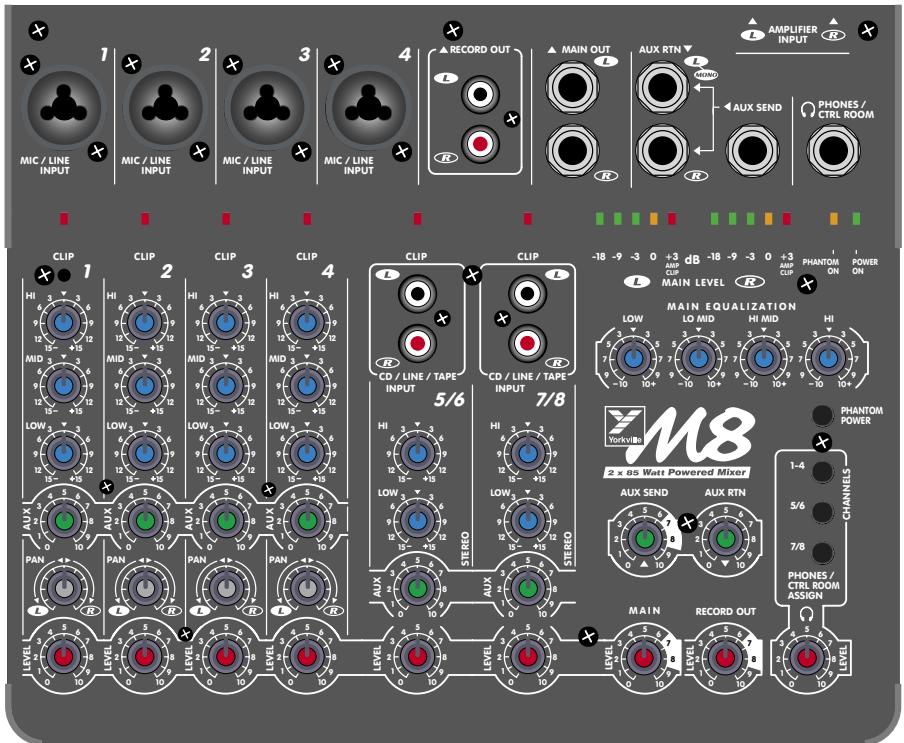This screenshot has width=904, height=743.
Task: Click the 'AMPLIFIER INPUT' label
Action: pyautogui.click(x=793, y=34)
